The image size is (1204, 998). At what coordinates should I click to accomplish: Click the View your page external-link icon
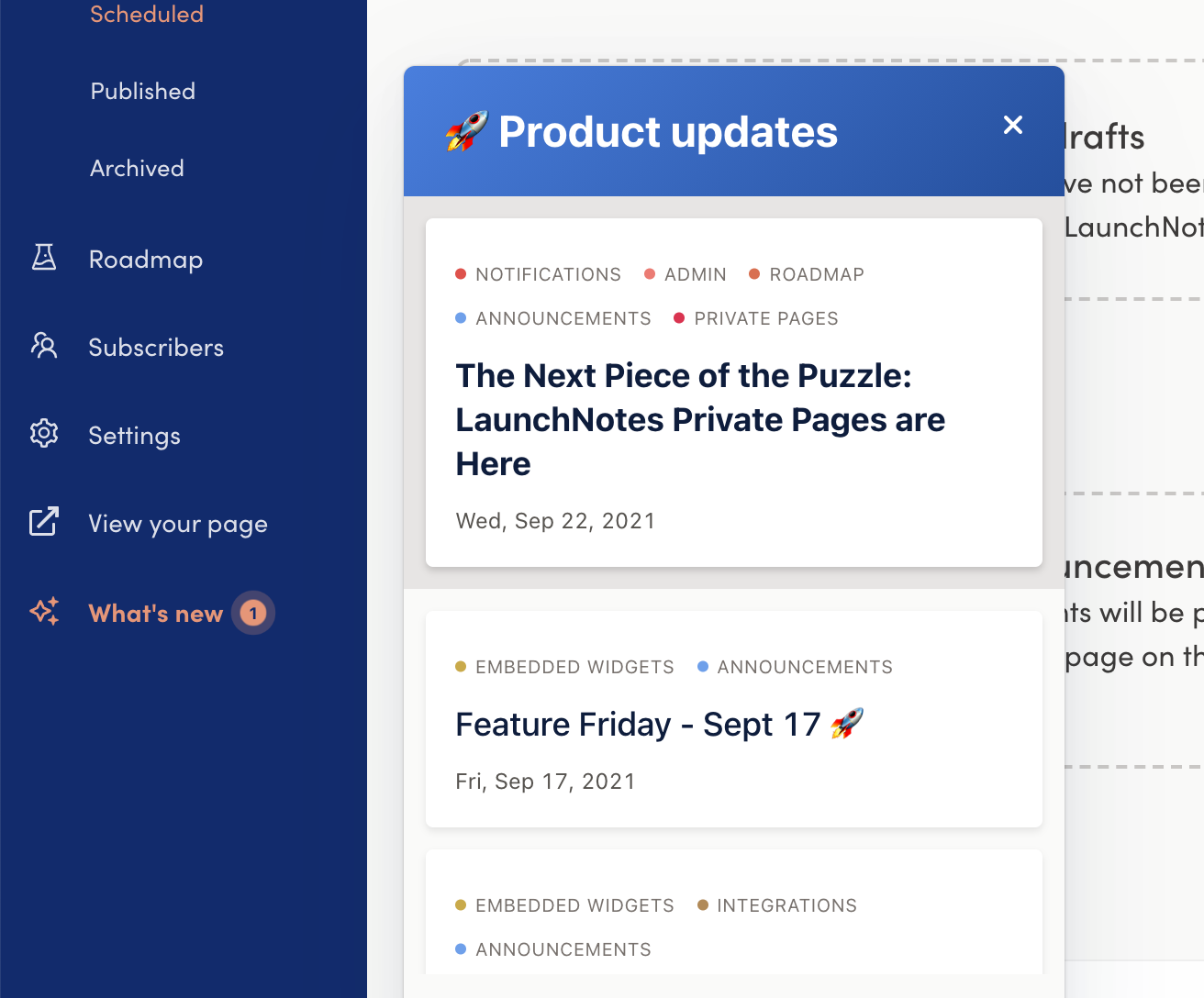tap(44, 521)
